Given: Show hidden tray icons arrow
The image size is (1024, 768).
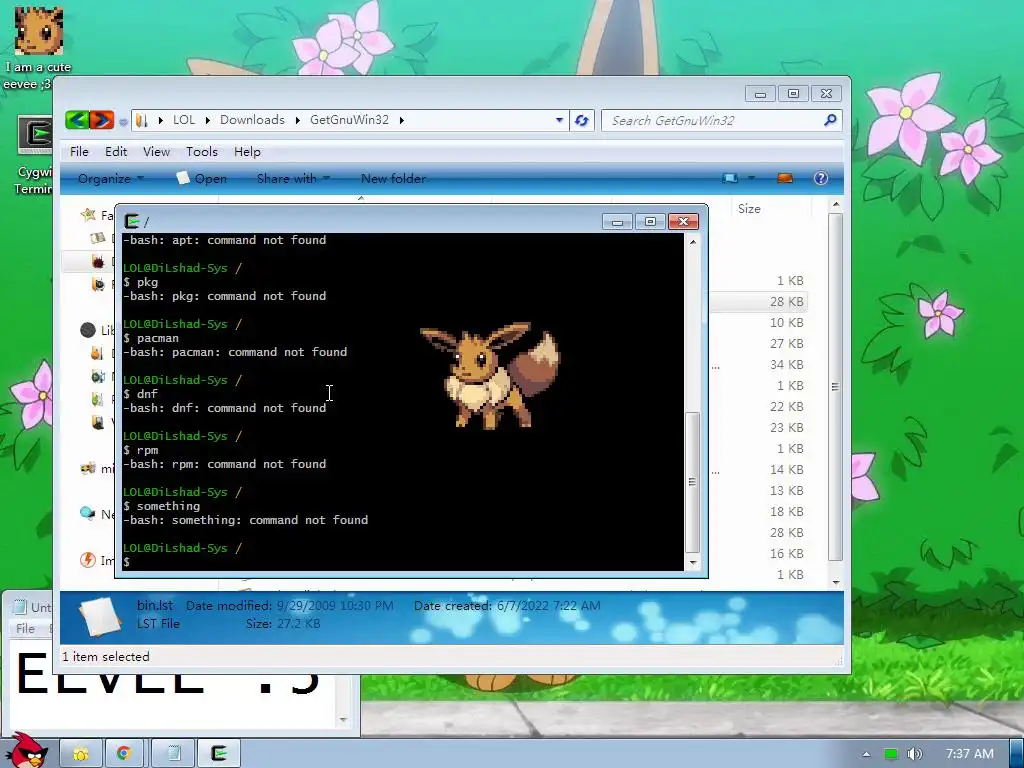Looking at the screenshot, I should coord(866,754).
